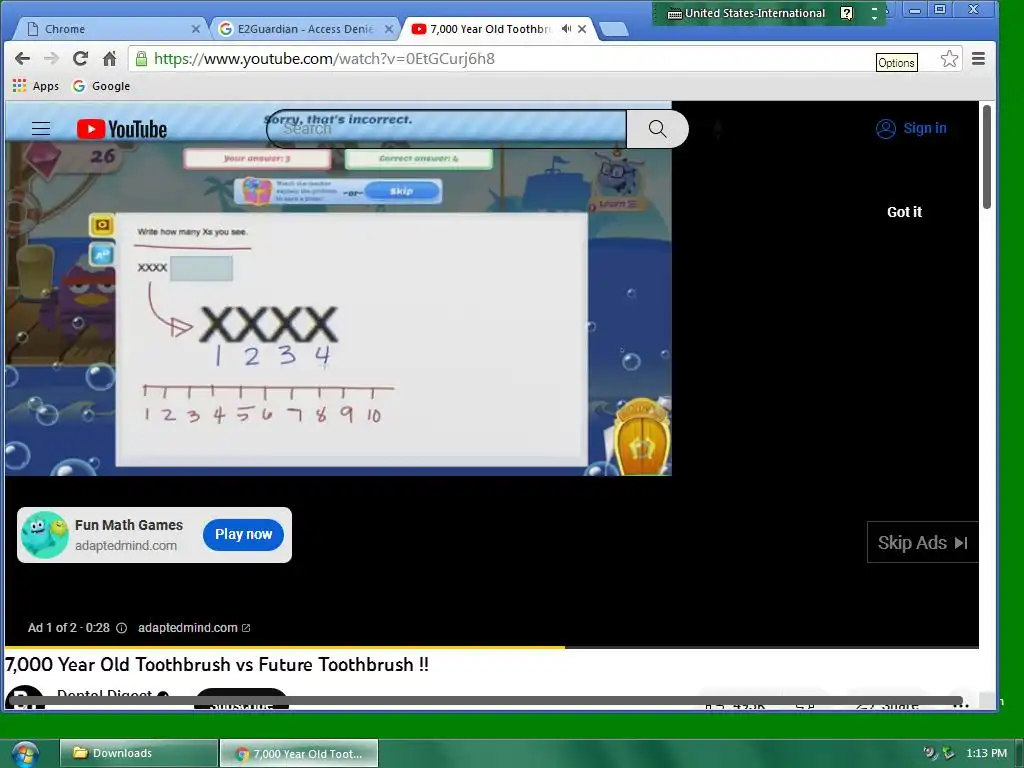Click the Fun Math Games ad avatar

[x=44, y=535]
